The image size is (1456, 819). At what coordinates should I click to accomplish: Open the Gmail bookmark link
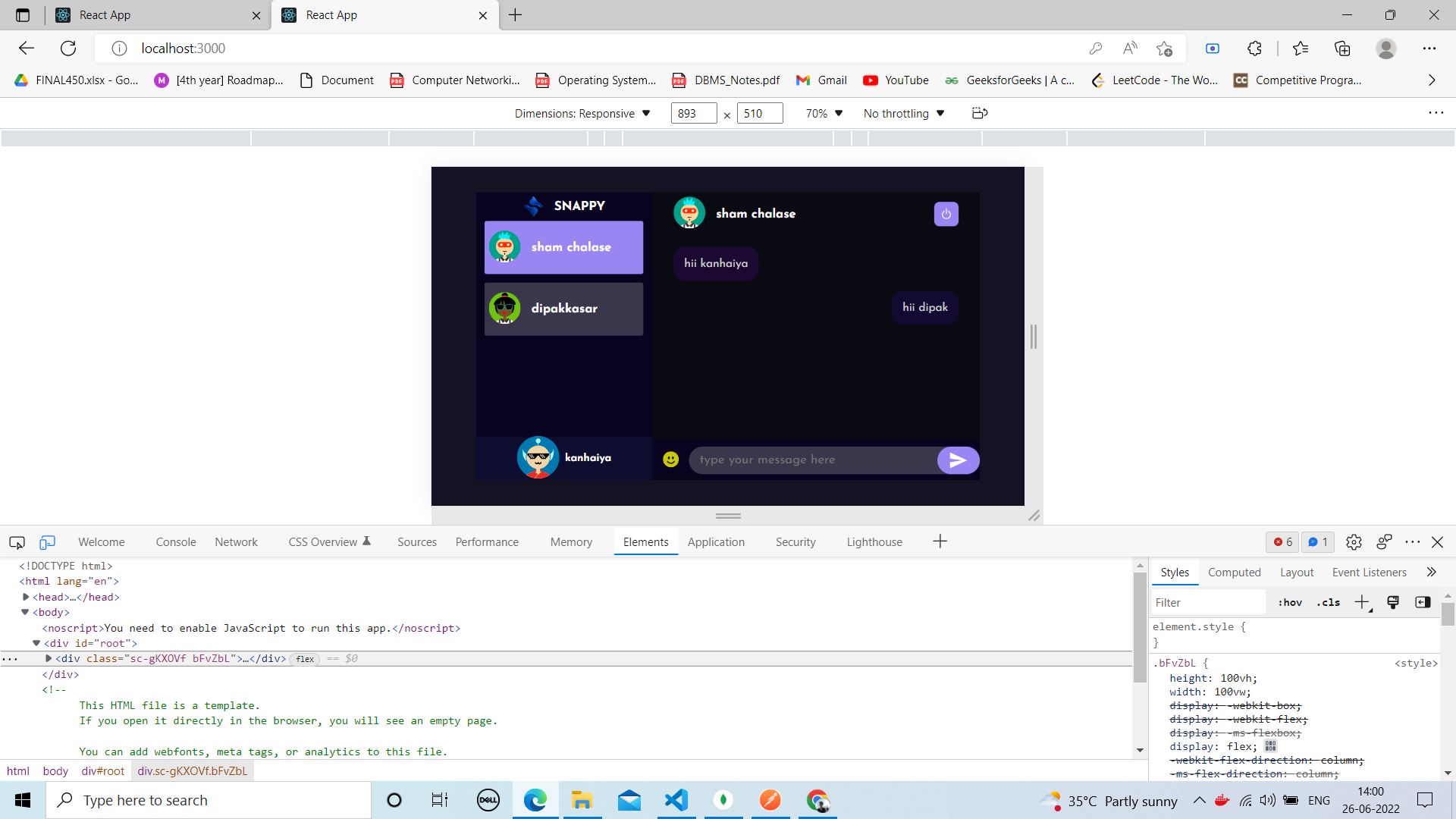[821, 80]
